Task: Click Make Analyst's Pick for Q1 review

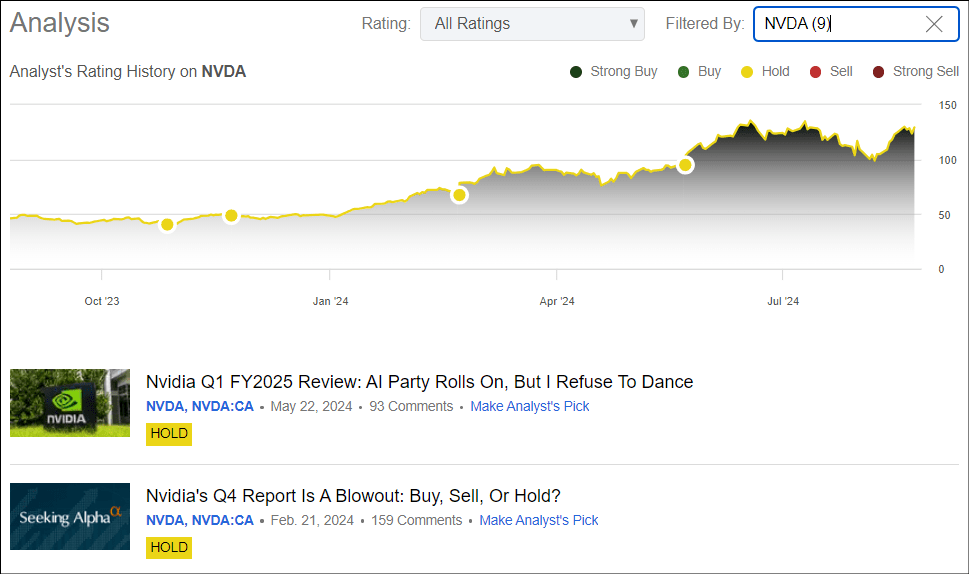Action: tap(529, 407)
